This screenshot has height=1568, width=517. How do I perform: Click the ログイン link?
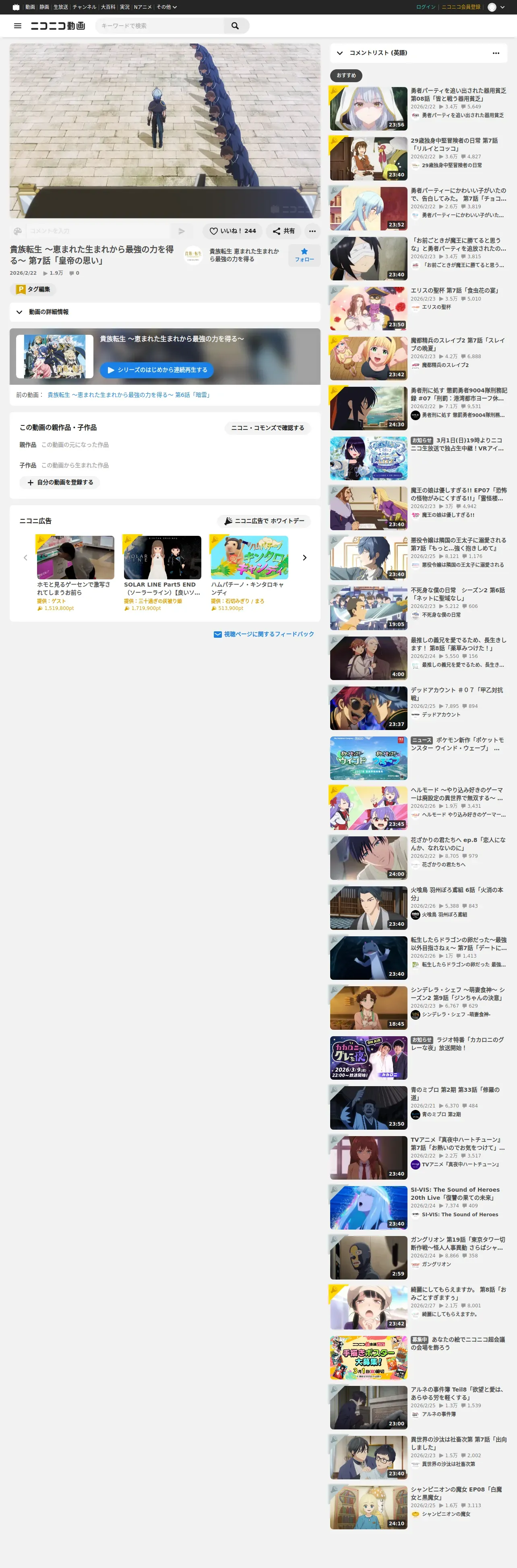(426, 7)
